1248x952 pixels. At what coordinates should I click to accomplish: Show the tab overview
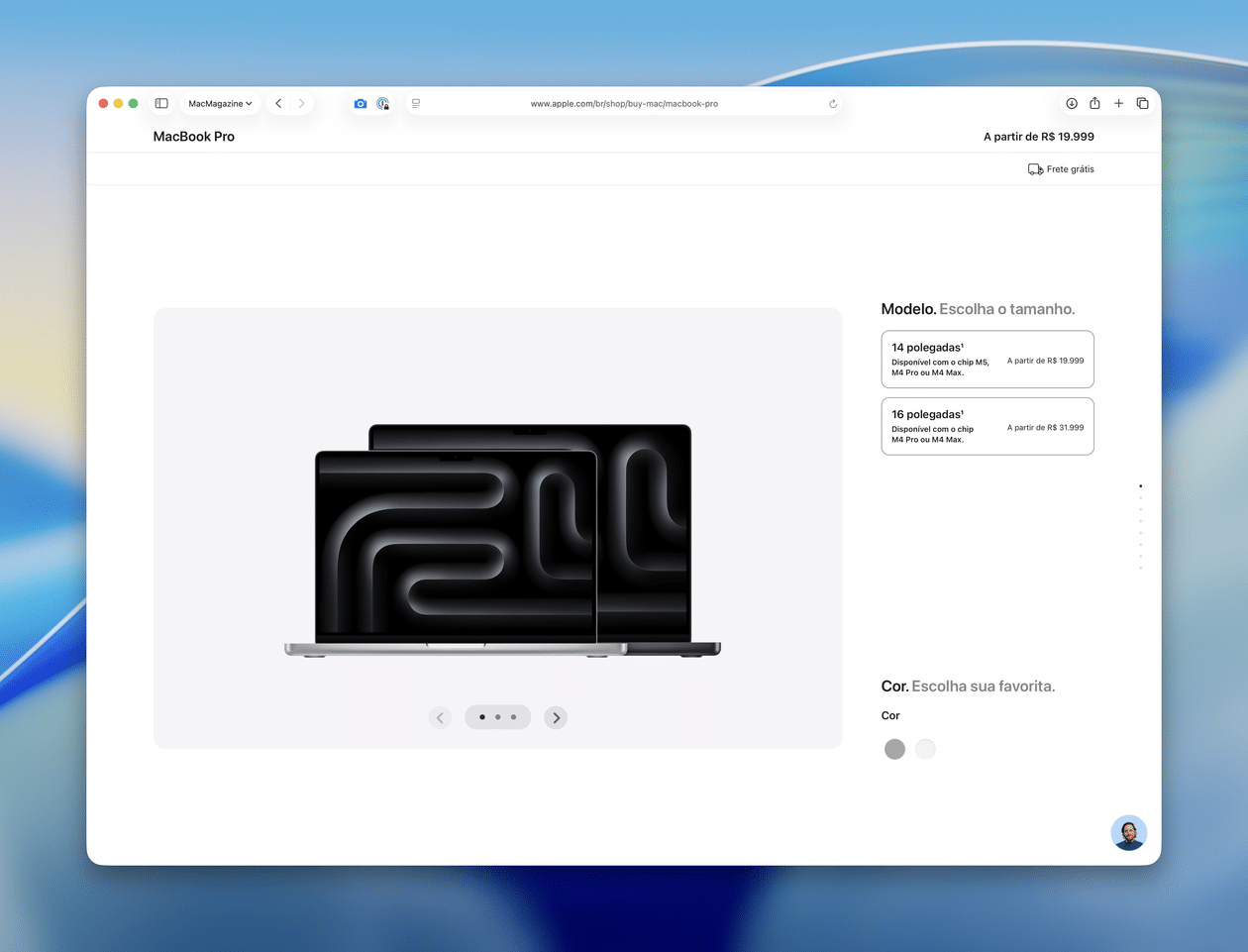click(x=1142, y=103)
